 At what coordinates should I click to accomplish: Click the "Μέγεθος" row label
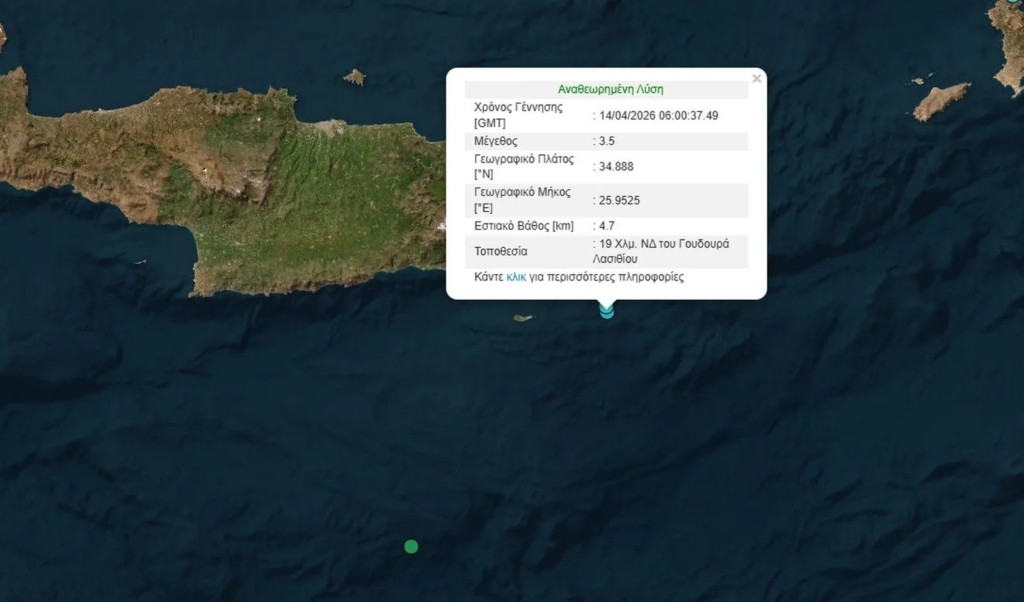(x=495, y=141)
